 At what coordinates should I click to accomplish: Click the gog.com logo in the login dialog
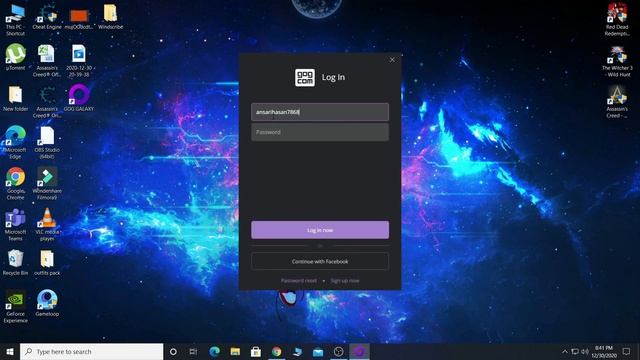[305, 78]
